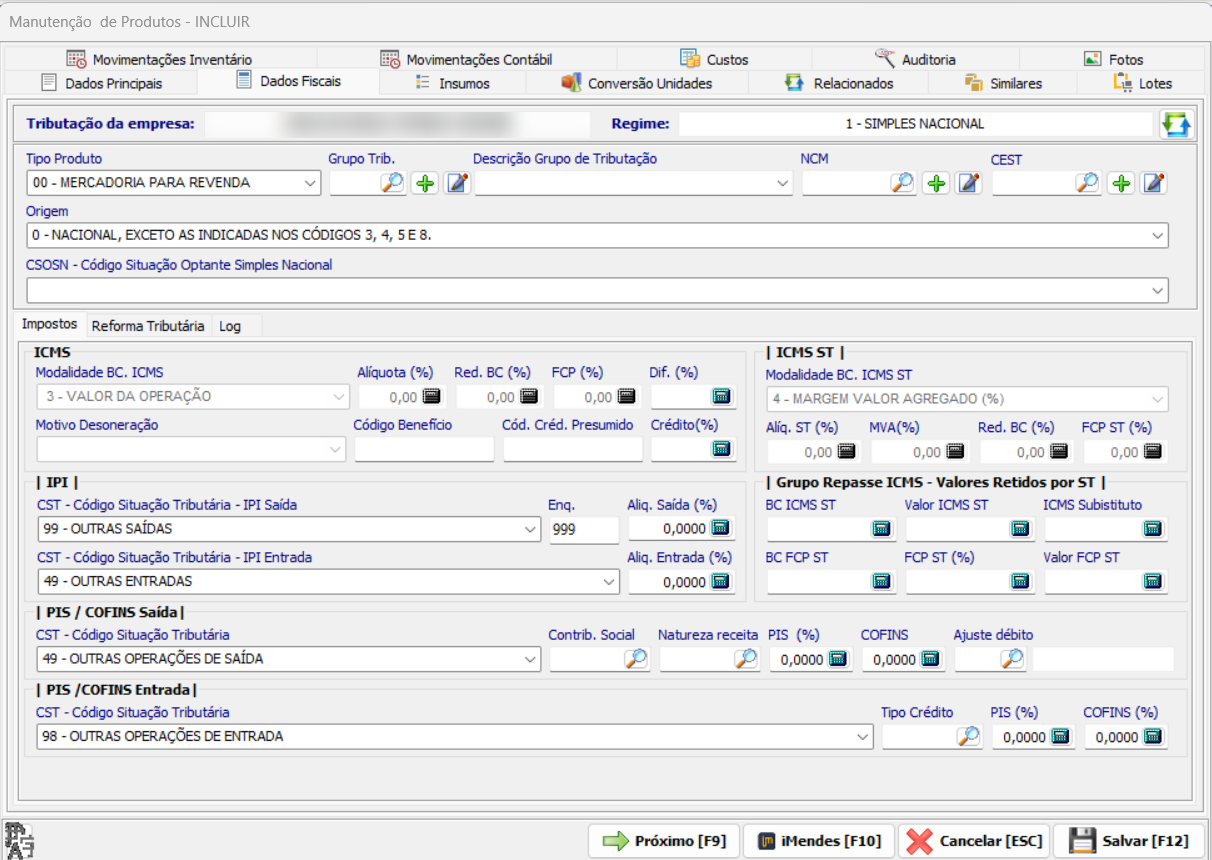Open the Reforma Tributária sub-tab
This screenshot has width=1212, height=860.
point(147,326)
